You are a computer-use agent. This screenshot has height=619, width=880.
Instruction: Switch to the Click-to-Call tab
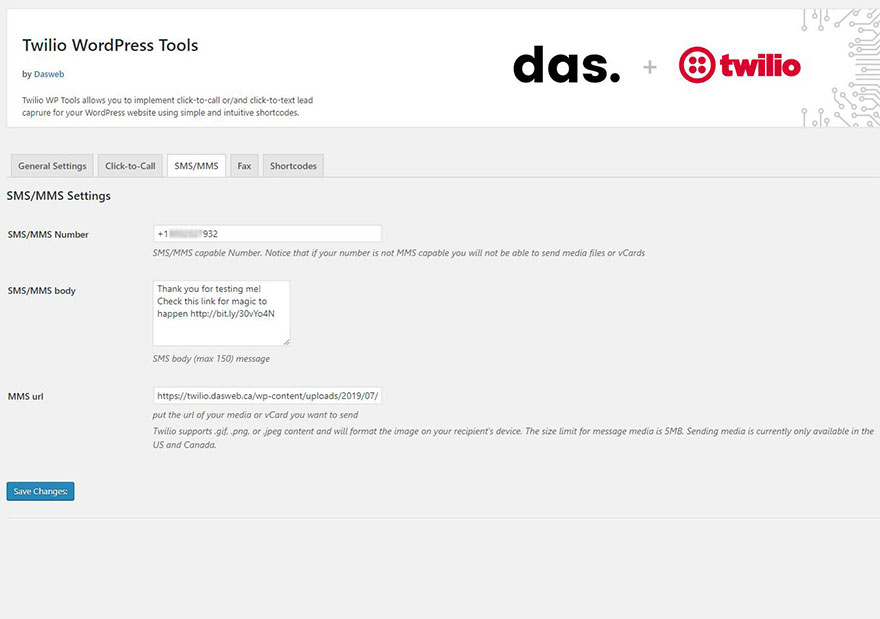[x=130, y=166]
